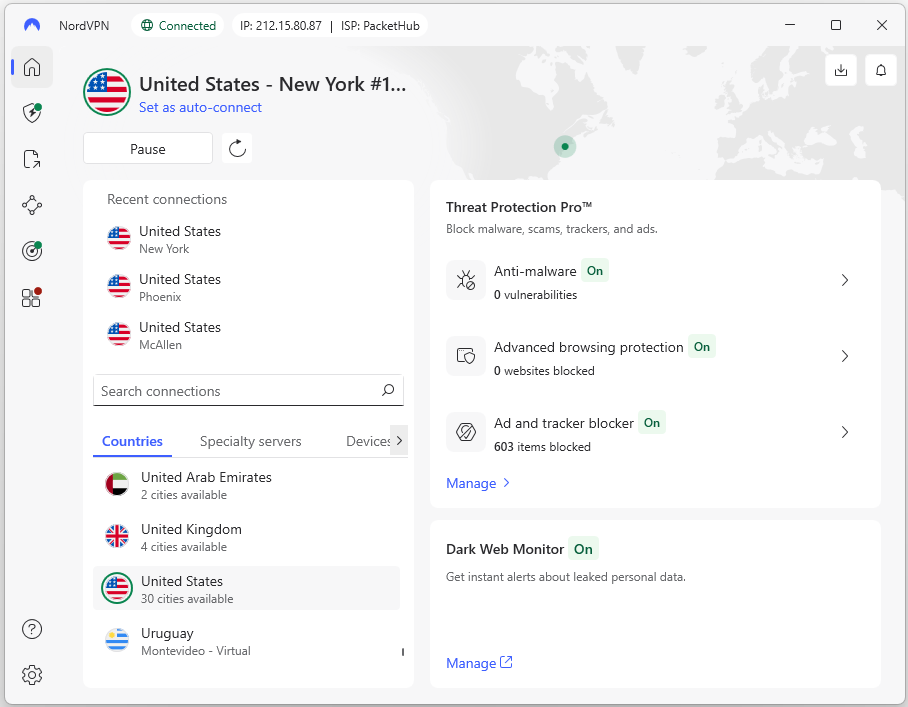Click Manage under Threat Protection Pro
The height and width of the screenshot is (707, 908).
tap(478, 483)
